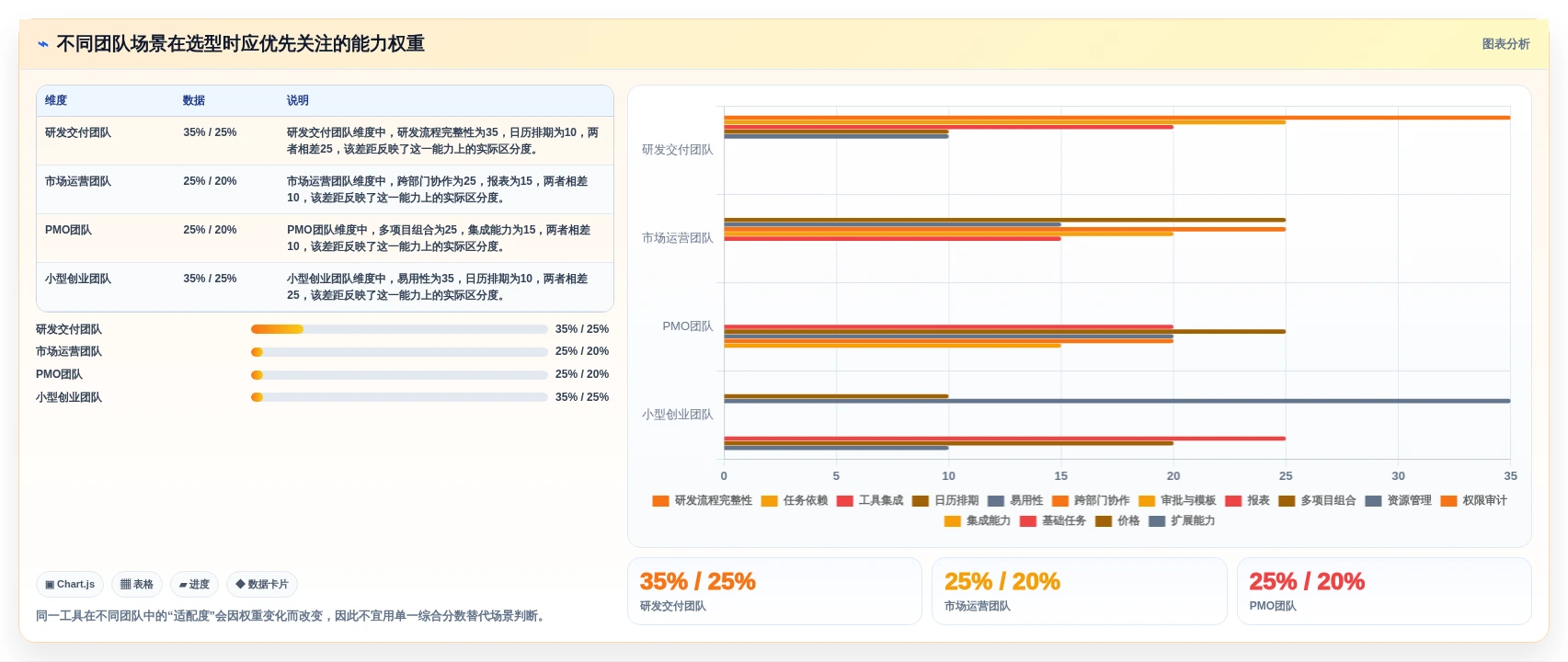Click the 小型创业团队 chart axis label
Image resolution: width=1568 pixels, height=662 pixels.
click(x=677, y=415)
